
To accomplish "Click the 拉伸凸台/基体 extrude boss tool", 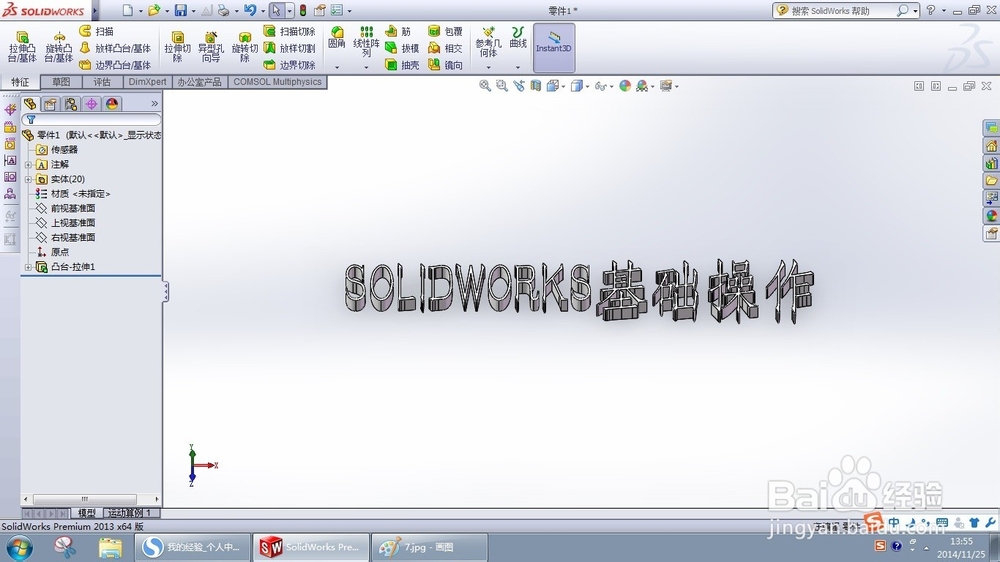I will (x=22, y=47).
